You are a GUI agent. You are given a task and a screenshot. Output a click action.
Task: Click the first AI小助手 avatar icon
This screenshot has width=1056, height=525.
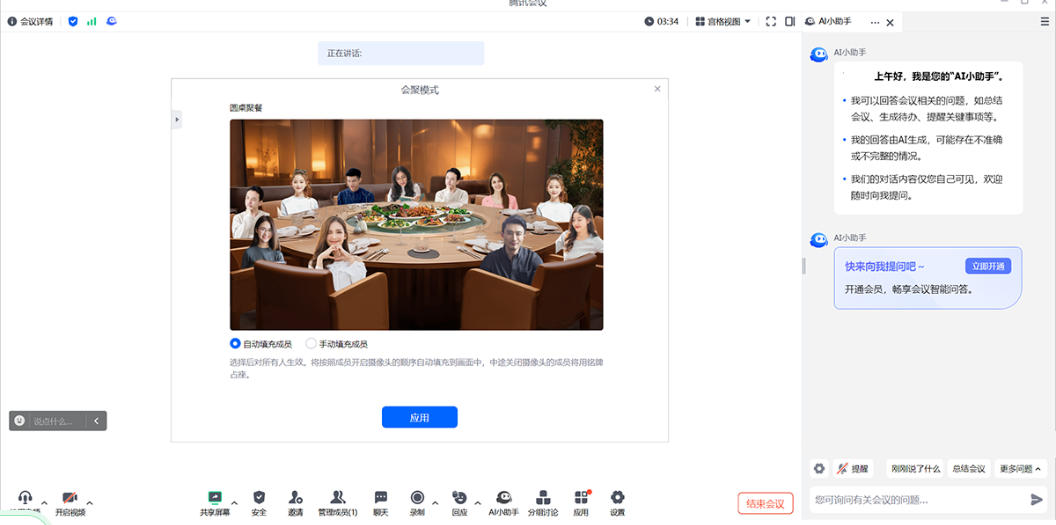[x=819, y=55]
